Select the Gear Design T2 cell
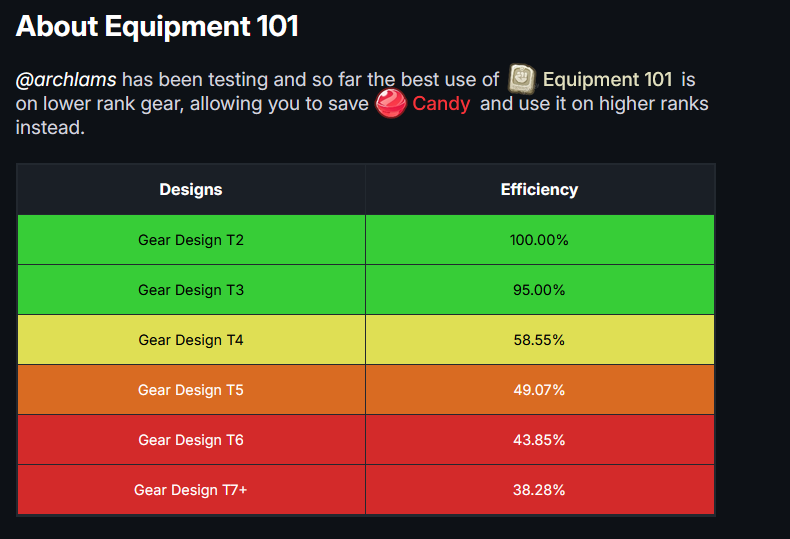Screen dimensions: 790x539 point(191,240)
